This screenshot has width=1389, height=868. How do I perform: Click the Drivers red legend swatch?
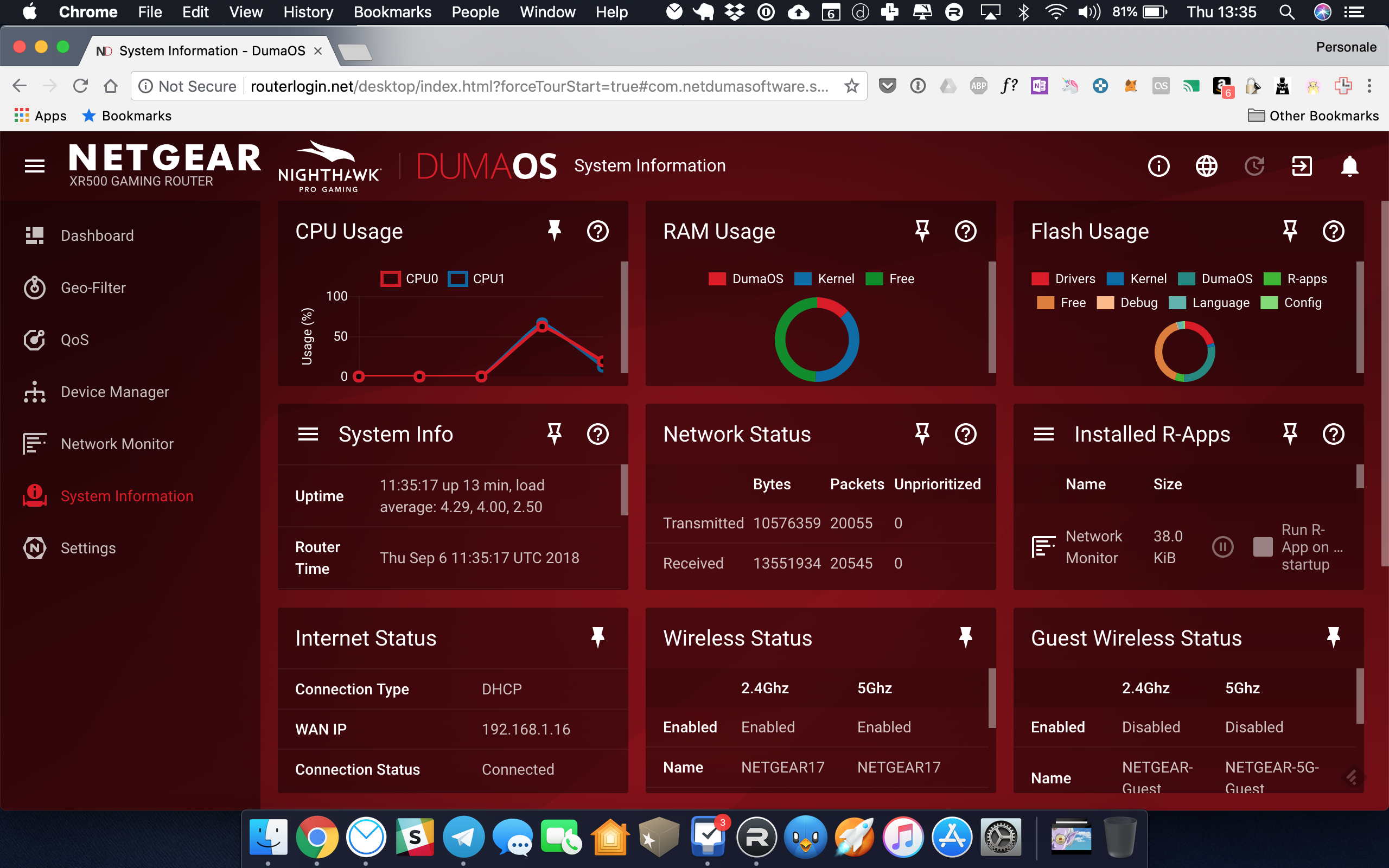pyautogui.click(x=1040, y=279)
